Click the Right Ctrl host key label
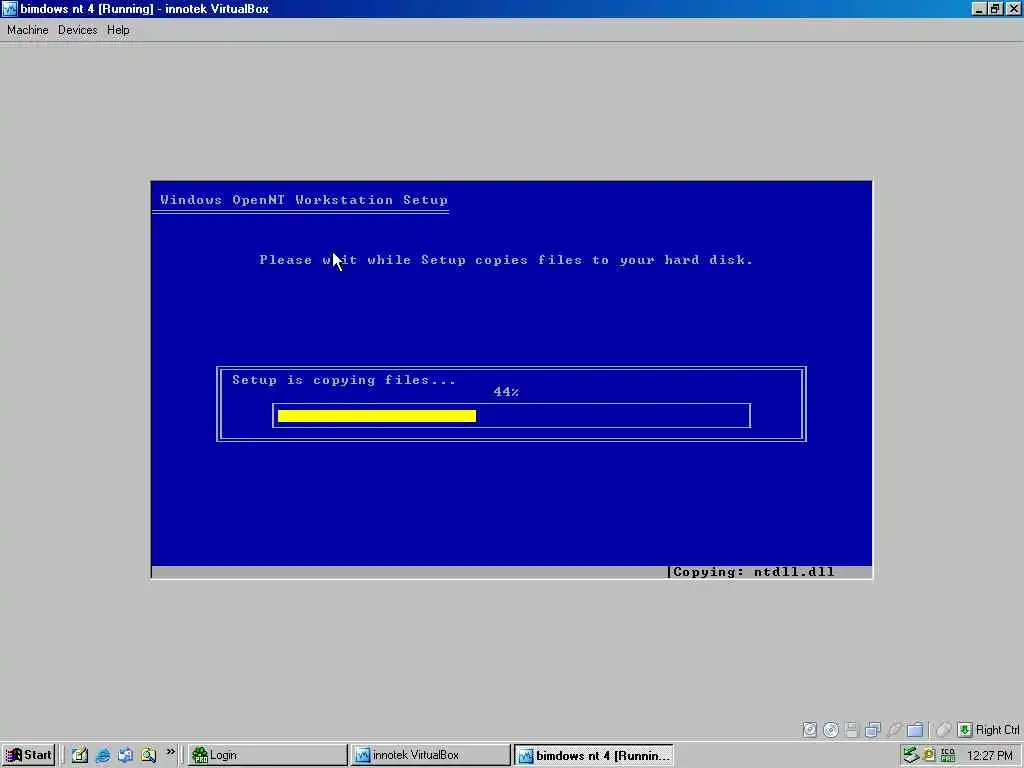Image resolution: width=1024 pixels, height=768 pixels. pos(997,729)
